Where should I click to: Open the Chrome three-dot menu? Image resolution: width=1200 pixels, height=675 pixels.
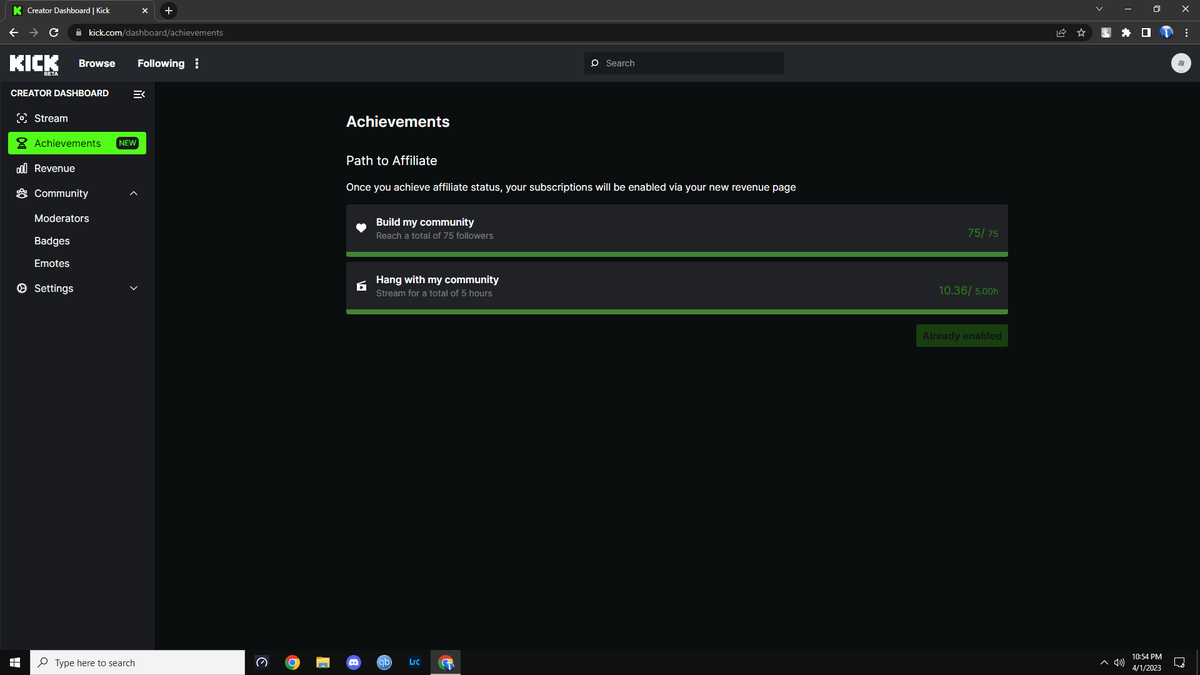tap(1186, 32)
